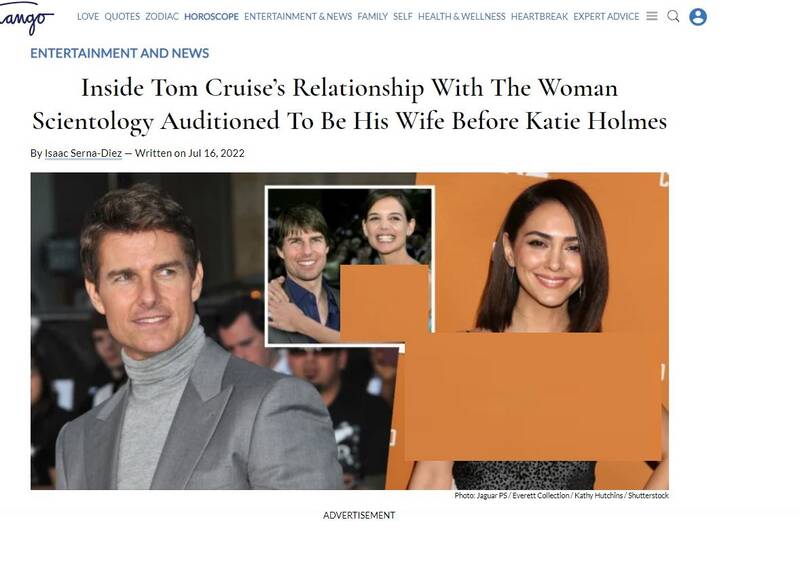Open author Isaac Serna-Diez's profile link
The height and width of the screenshot is (562, 800).
(83, 153)
